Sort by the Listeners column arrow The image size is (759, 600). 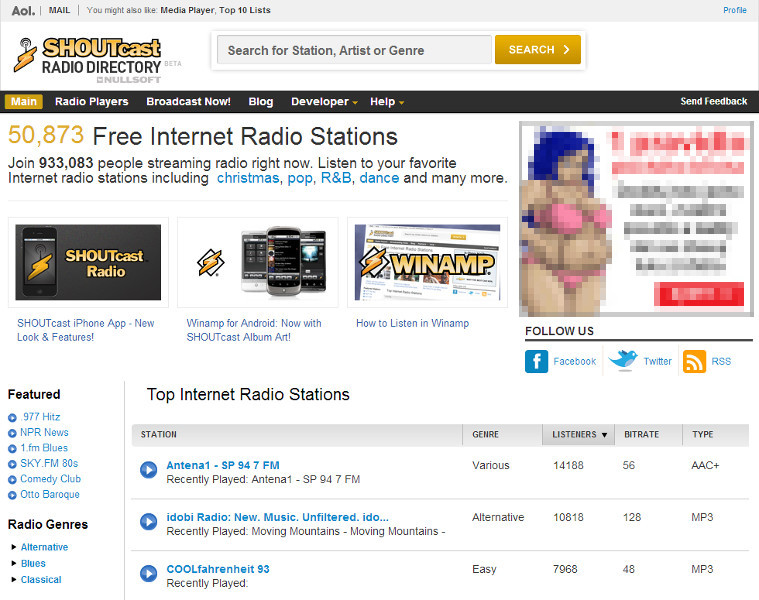[604, 435]
